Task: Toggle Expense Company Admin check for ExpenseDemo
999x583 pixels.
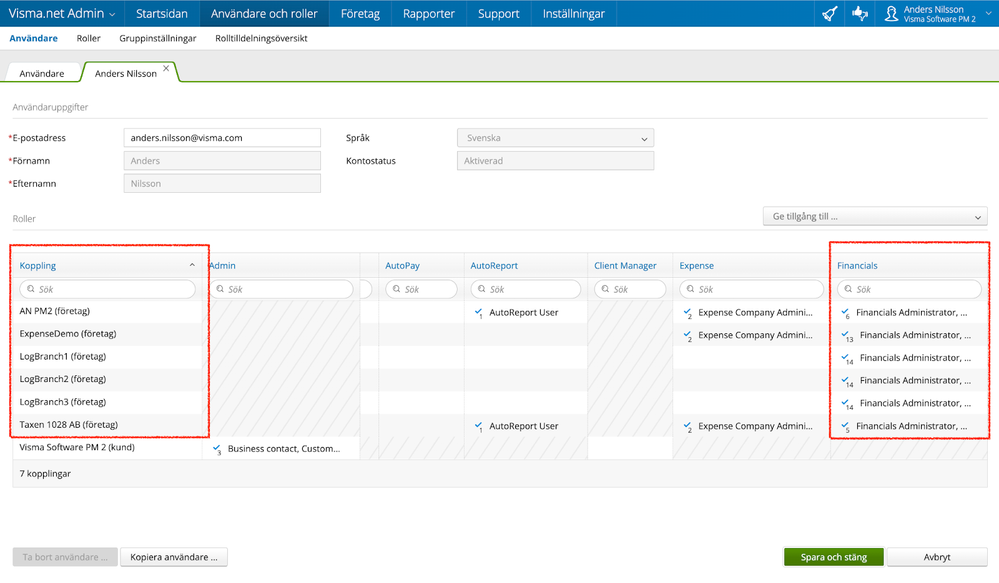Action: point(687,335)
